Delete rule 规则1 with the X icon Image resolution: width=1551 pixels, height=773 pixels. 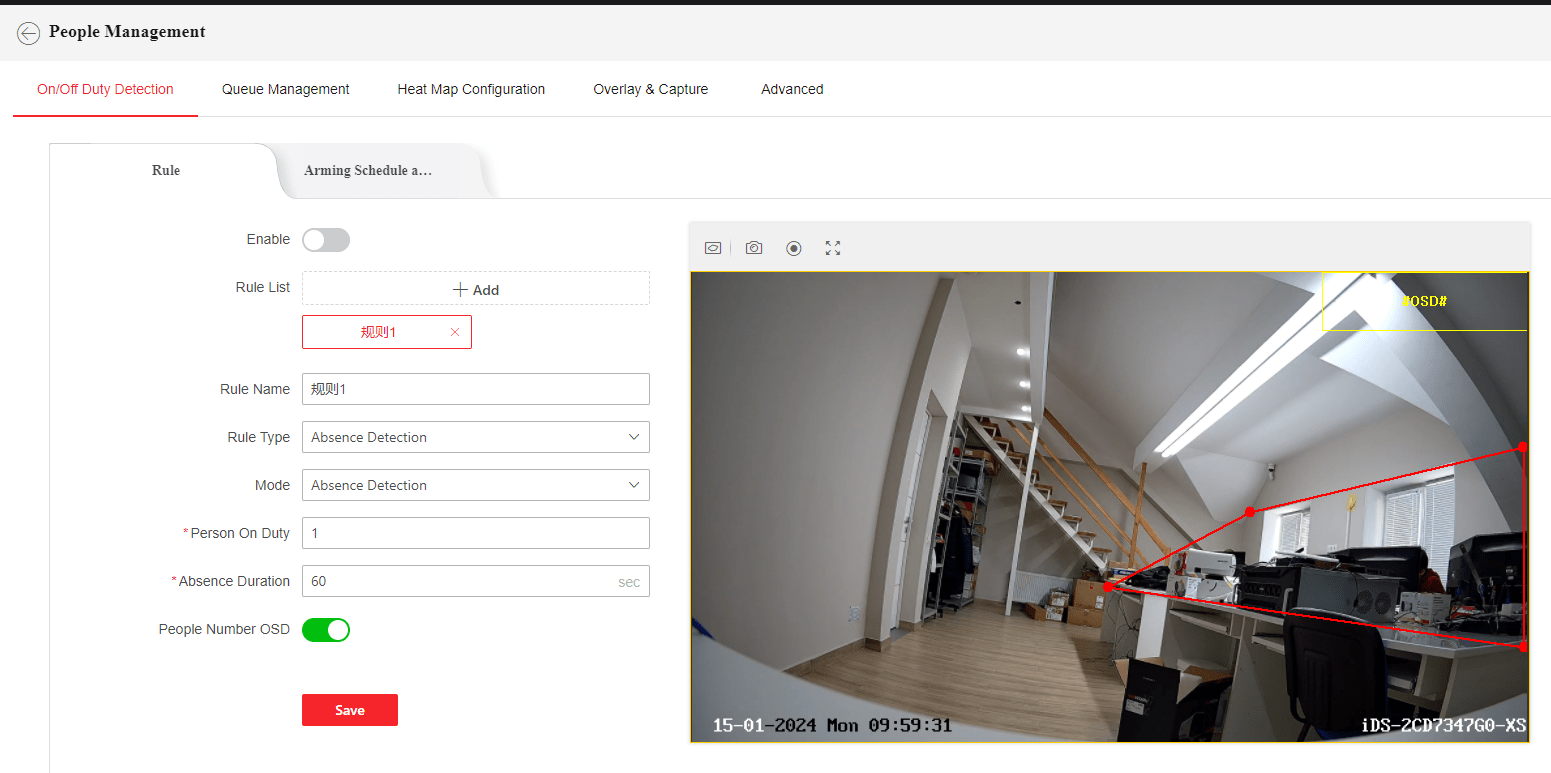pyautogui.click(x=455, y=332)
